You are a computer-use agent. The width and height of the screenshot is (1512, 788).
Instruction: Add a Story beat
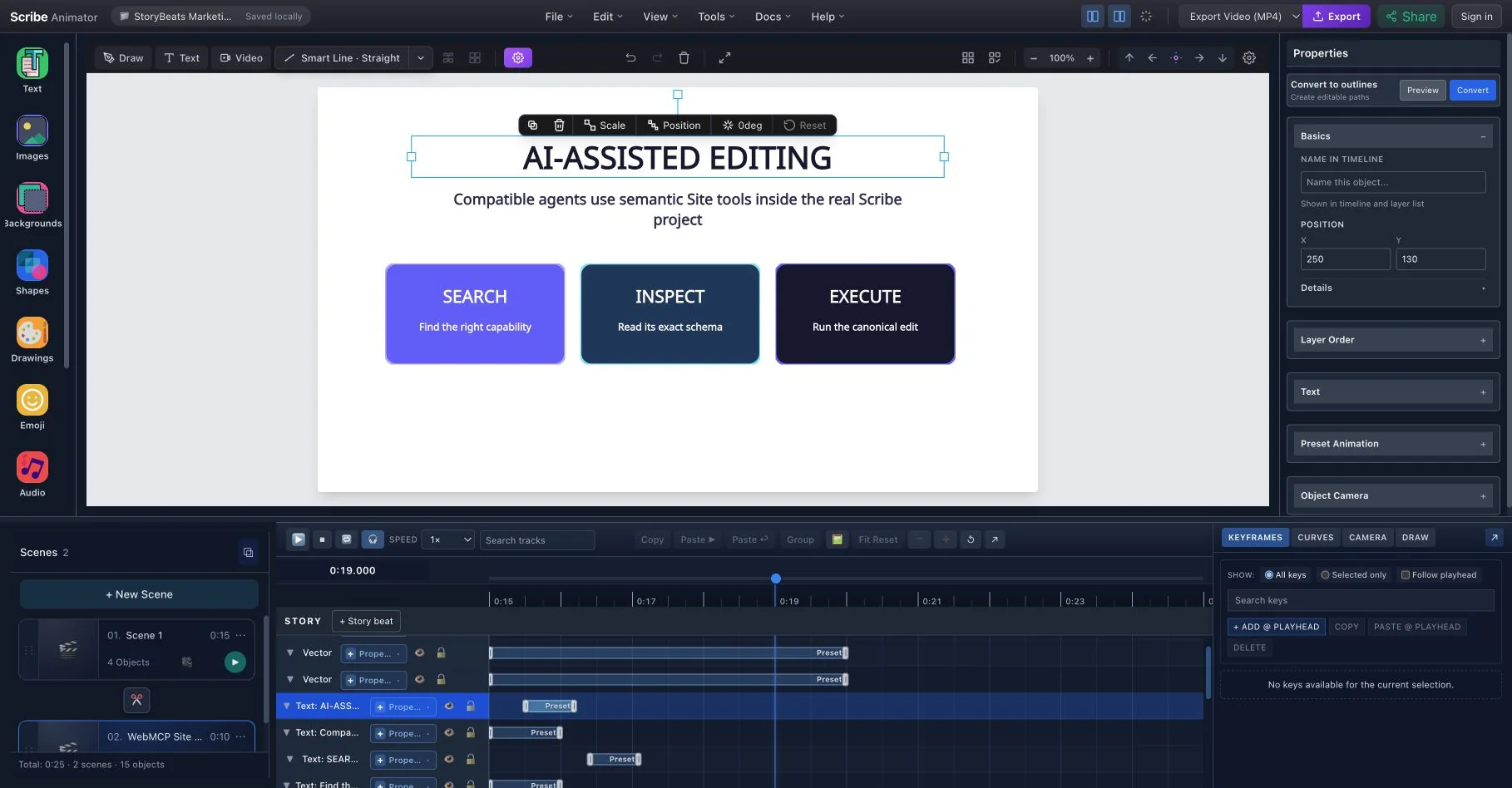(x=366, y=621)
